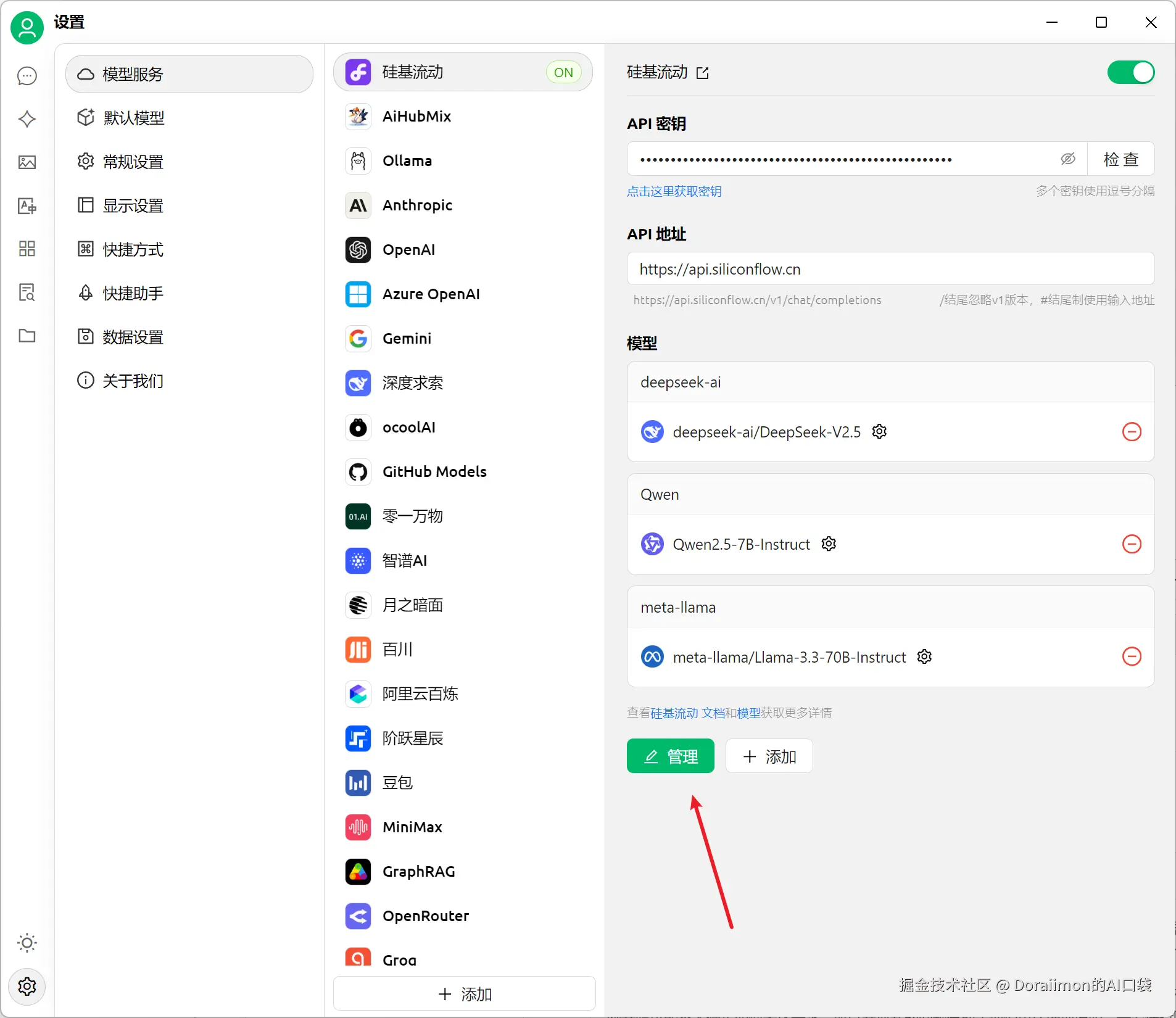Click 添加 next to the 管理 button
The width and height of the screenshot is (1176, 1018).
pos(769,756)
